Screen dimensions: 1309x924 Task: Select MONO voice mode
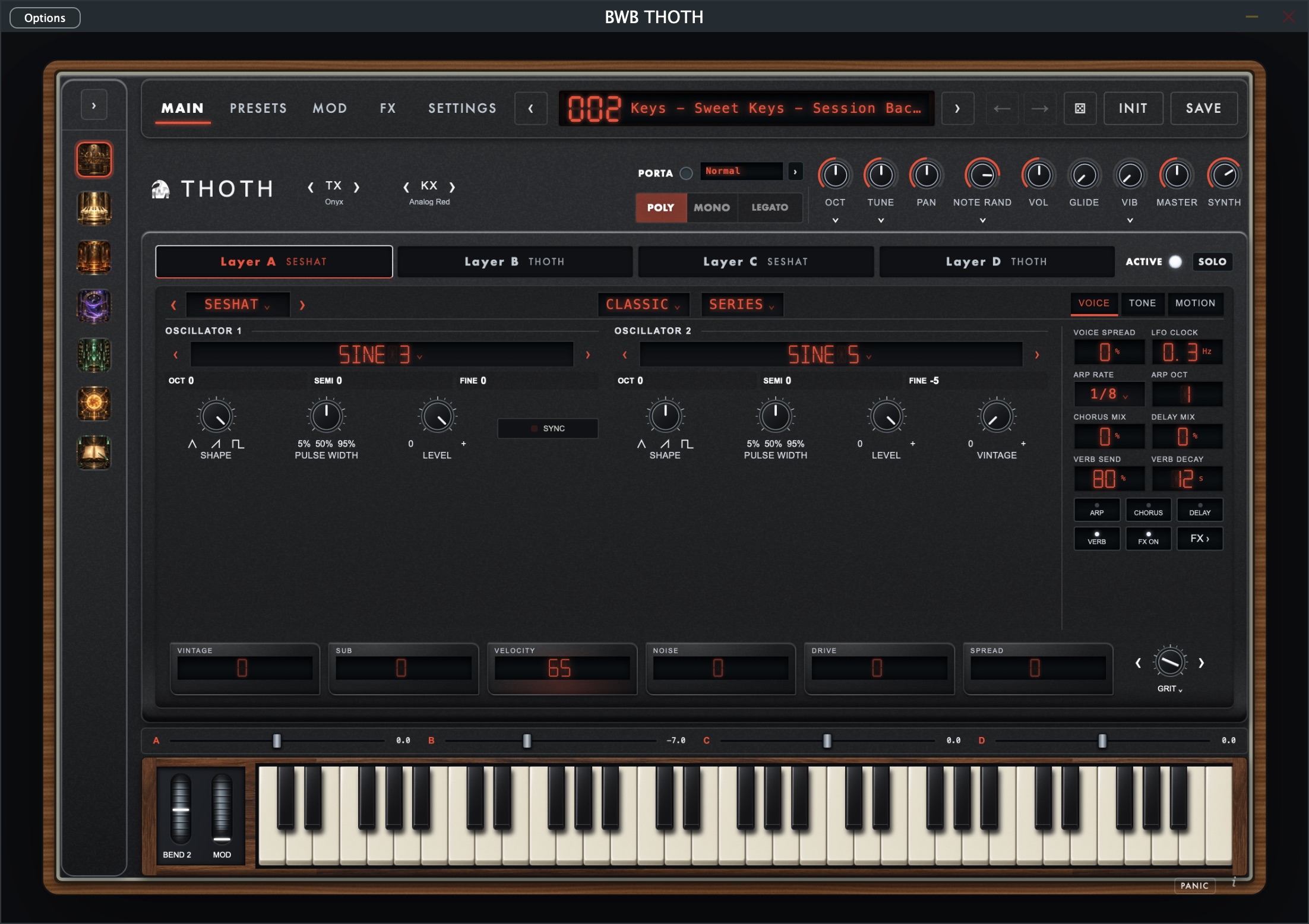click(x=712, y=208)
